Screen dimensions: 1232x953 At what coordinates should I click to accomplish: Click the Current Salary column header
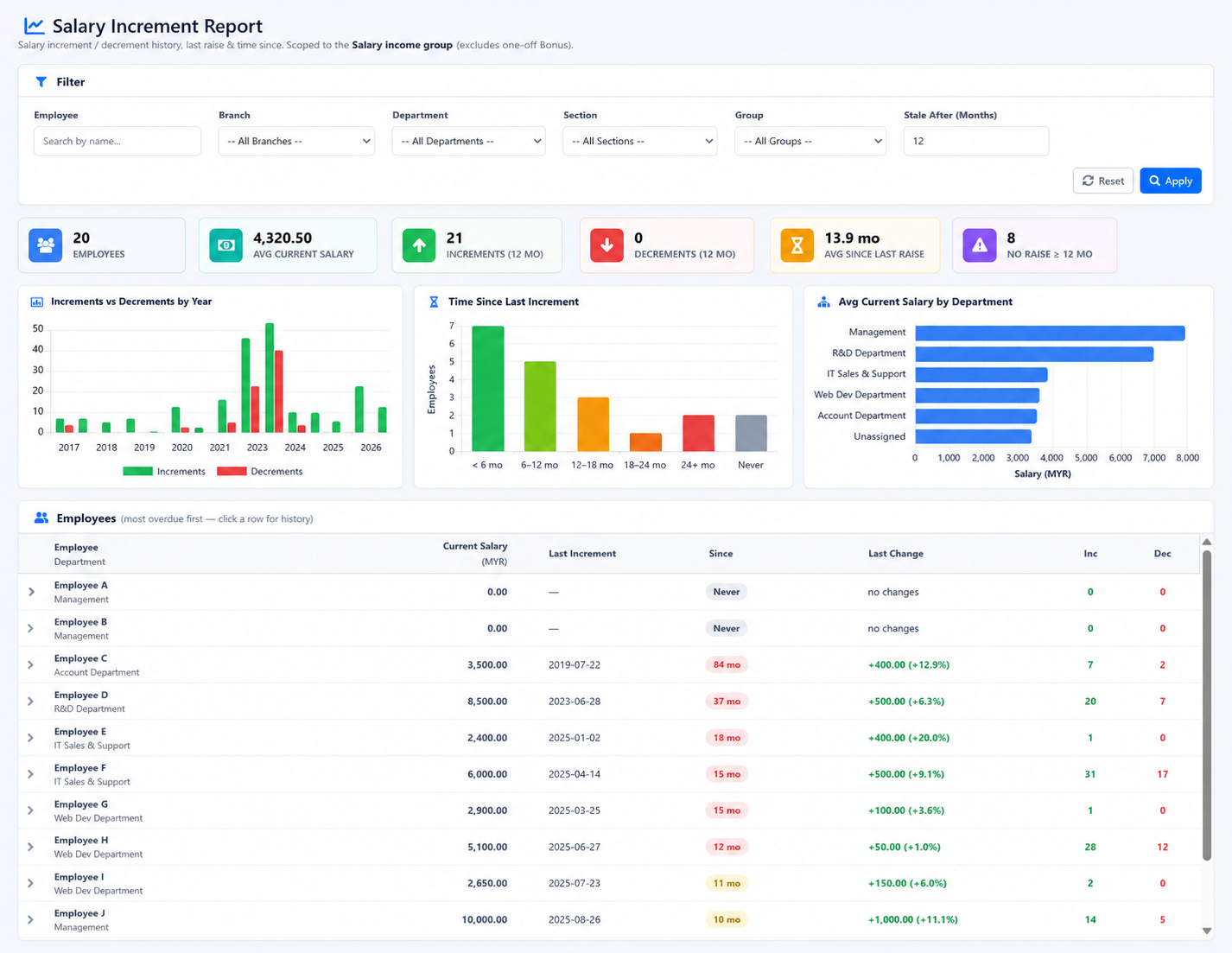(x=474, y=554)
